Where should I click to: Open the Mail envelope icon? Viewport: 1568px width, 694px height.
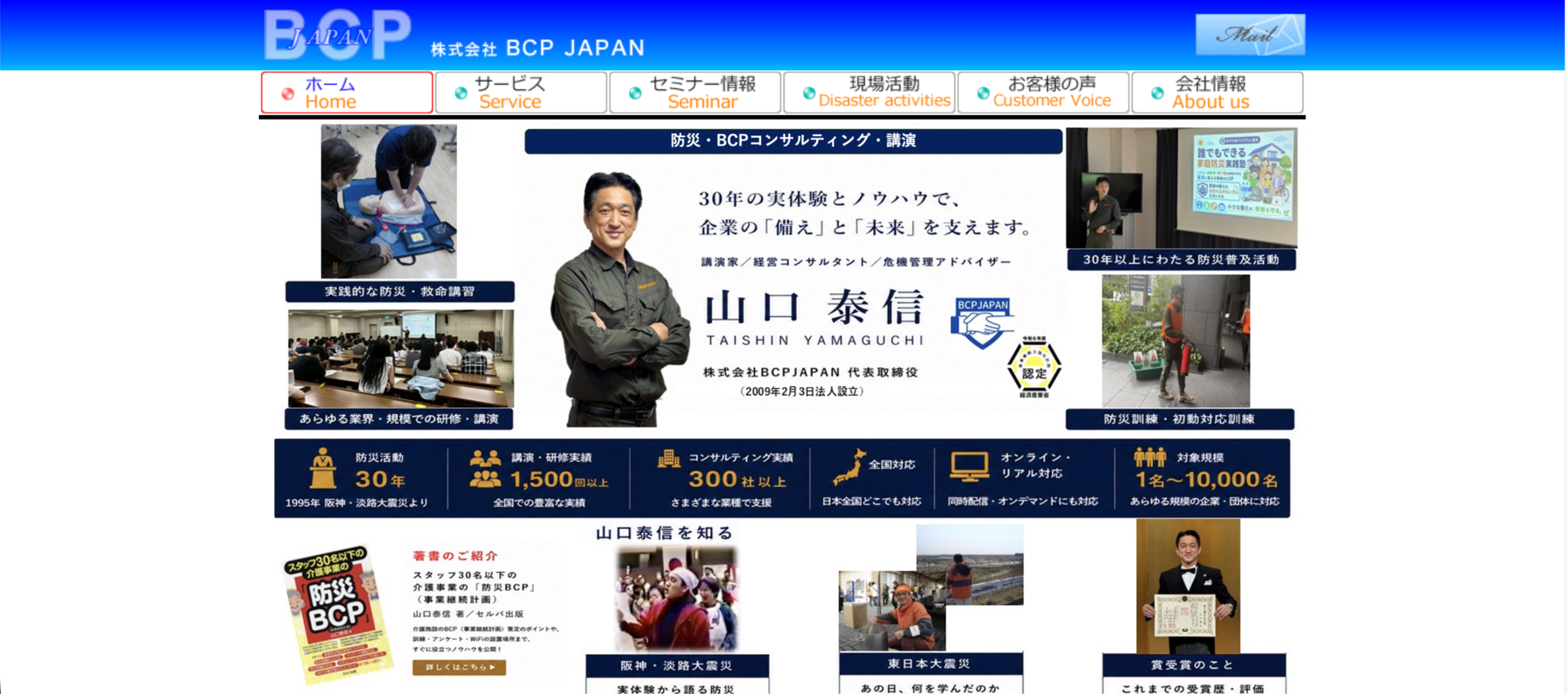tap(1250, 34)
